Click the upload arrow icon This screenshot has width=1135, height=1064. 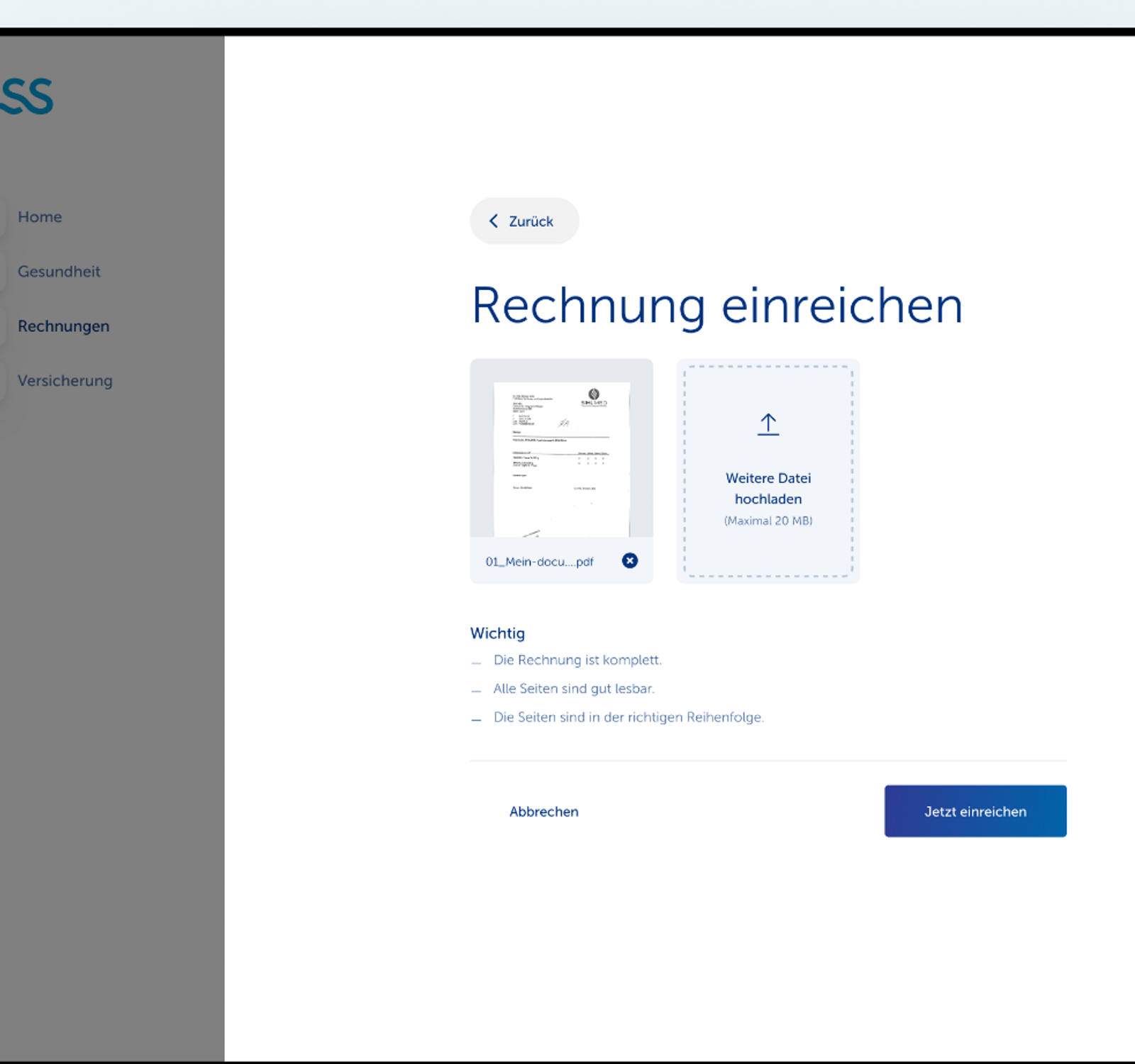(767, 423)
